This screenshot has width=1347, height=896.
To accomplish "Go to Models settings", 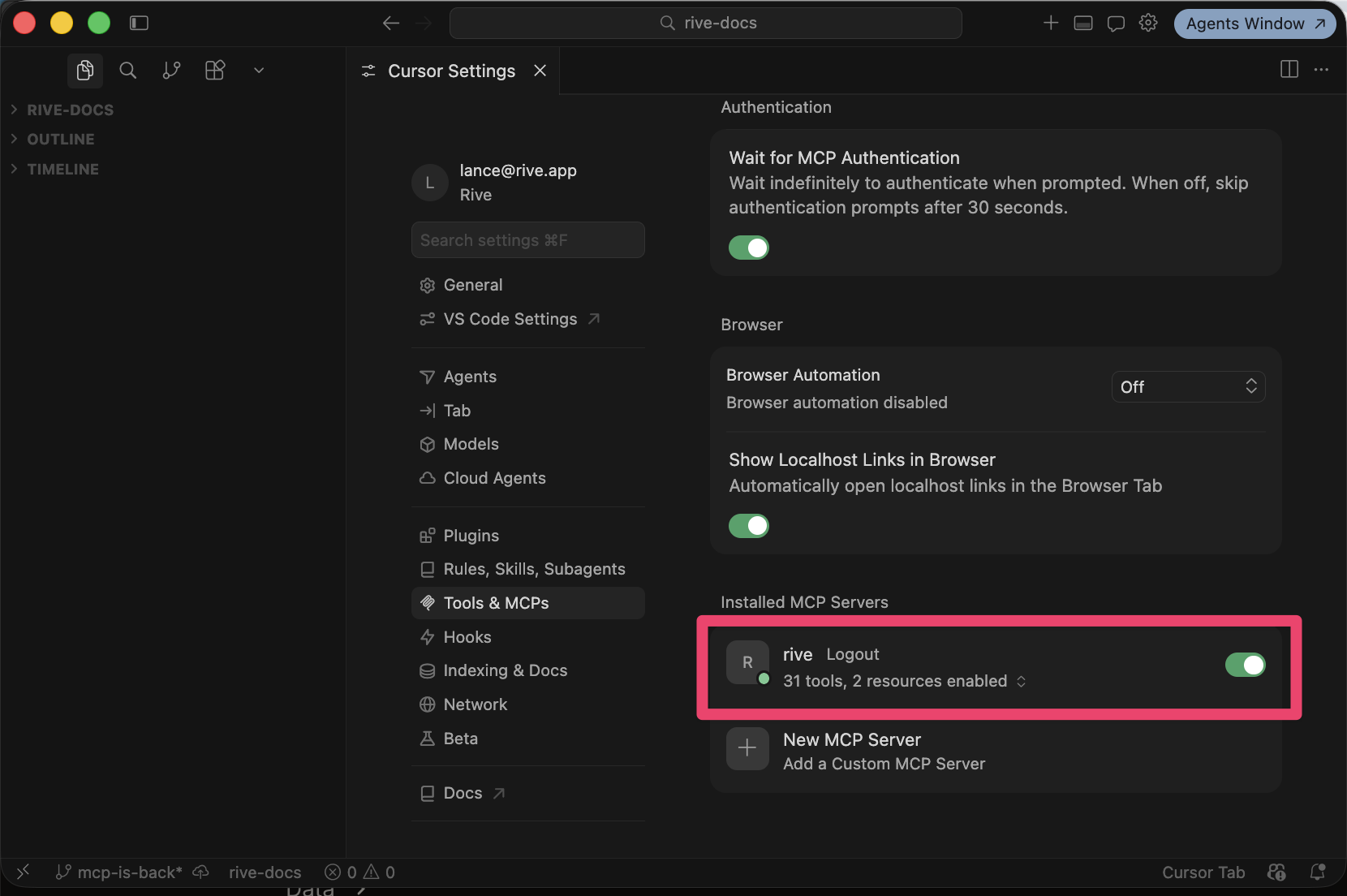I will pos(528,444).
